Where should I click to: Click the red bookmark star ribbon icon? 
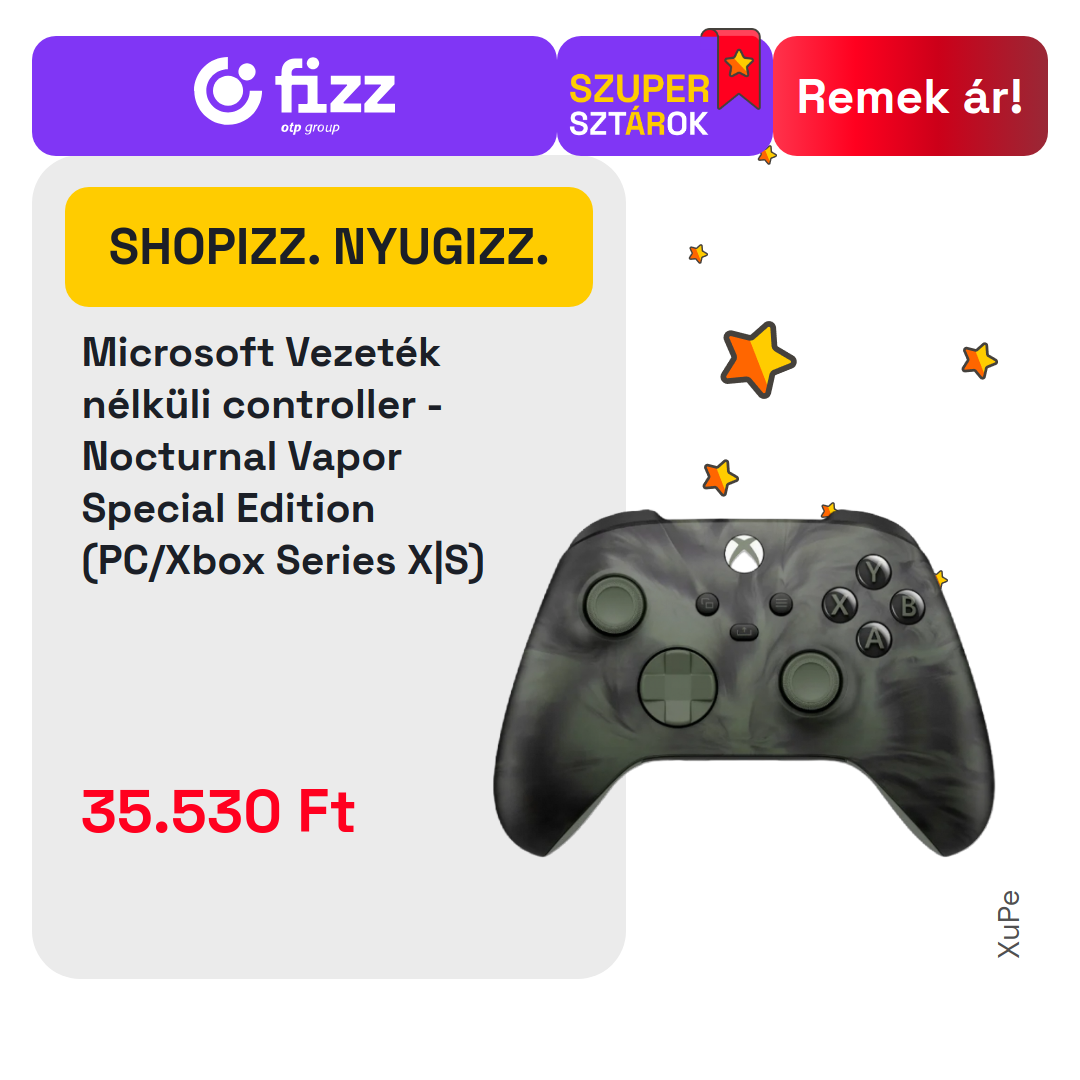tap(736, 69)
